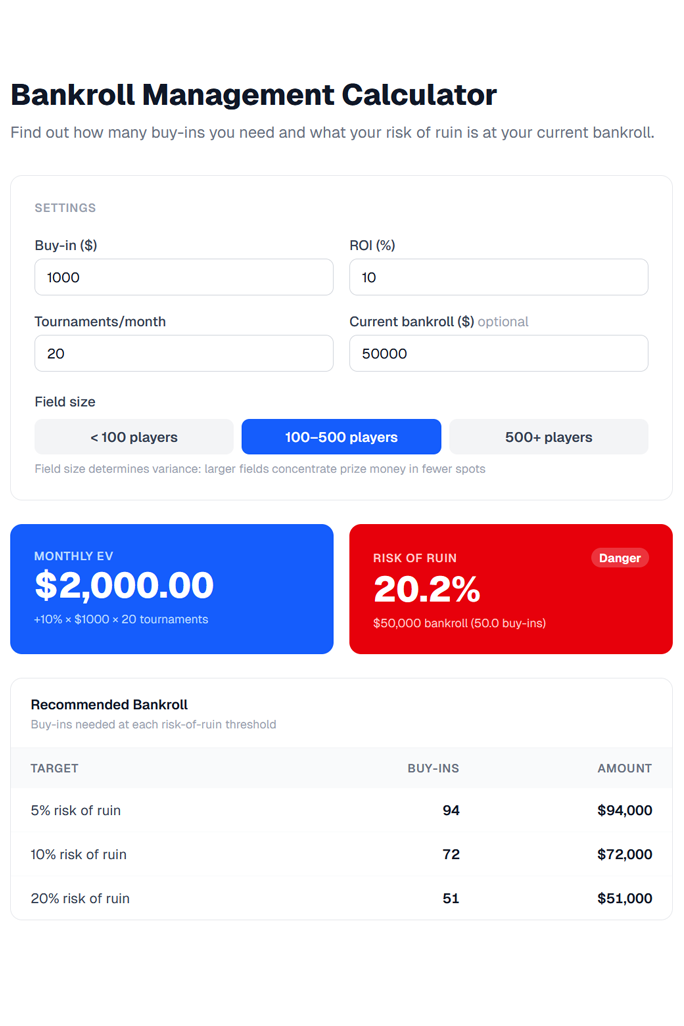The width and height of the screenshot is (684, 1026).
Task: Click the Buy-in ($) input field
Action: point(183,277)
